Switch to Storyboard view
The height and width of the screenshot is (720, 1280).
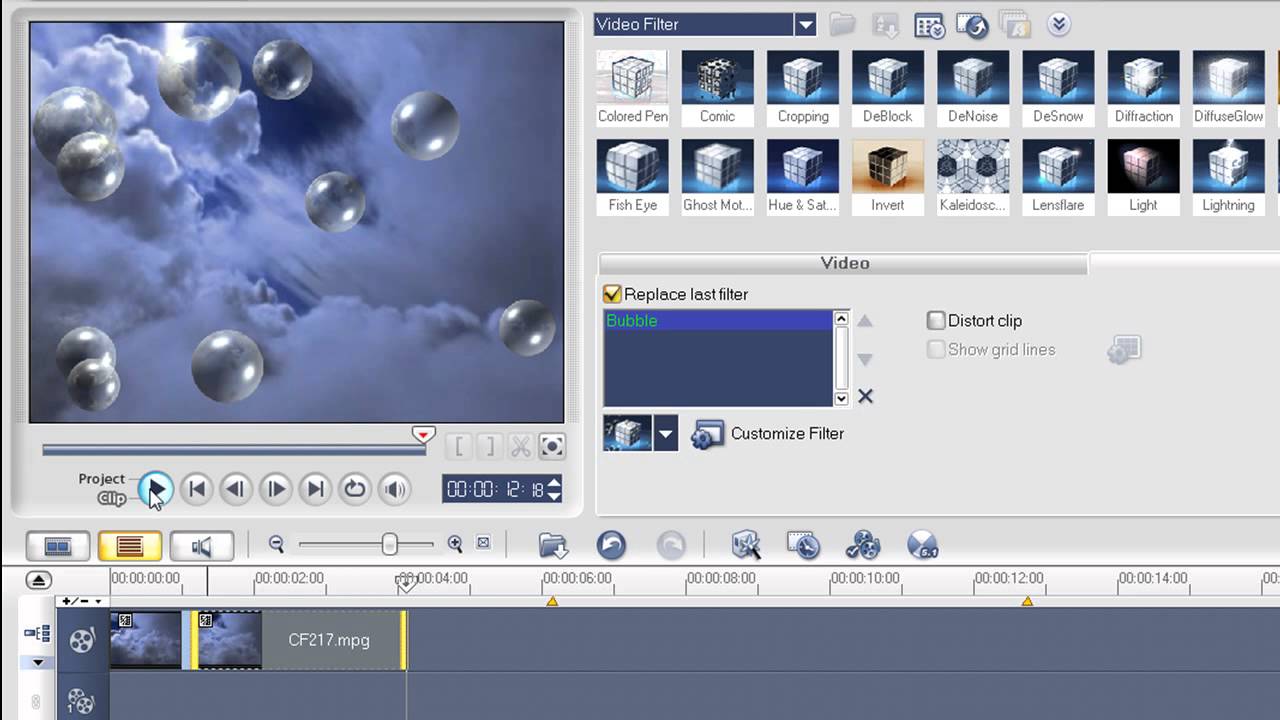(x=57, y=545)
